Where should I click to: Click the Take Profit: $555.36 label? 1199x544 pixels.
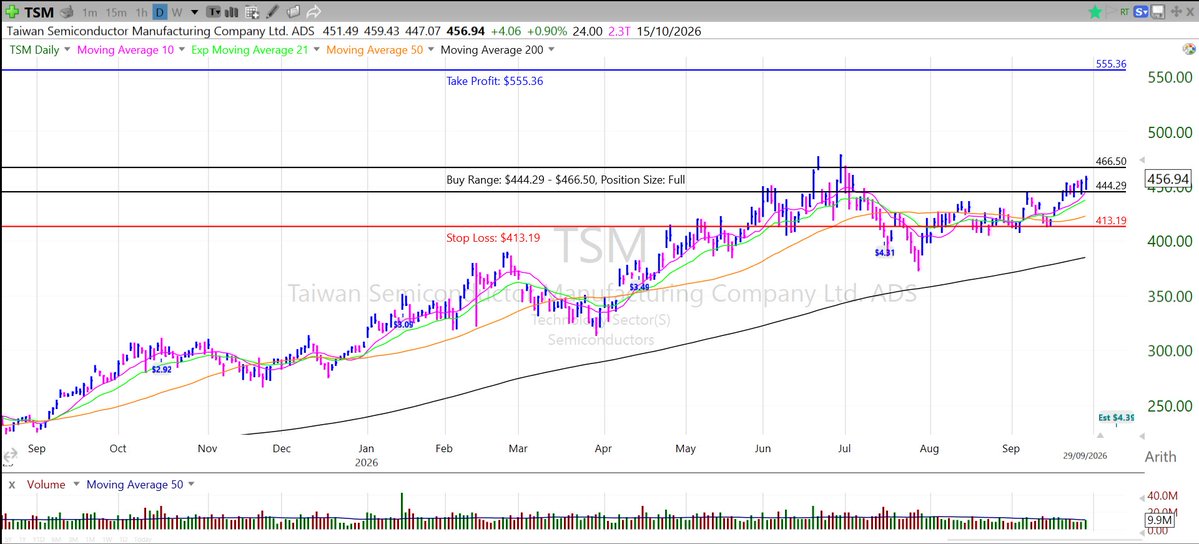495,80
